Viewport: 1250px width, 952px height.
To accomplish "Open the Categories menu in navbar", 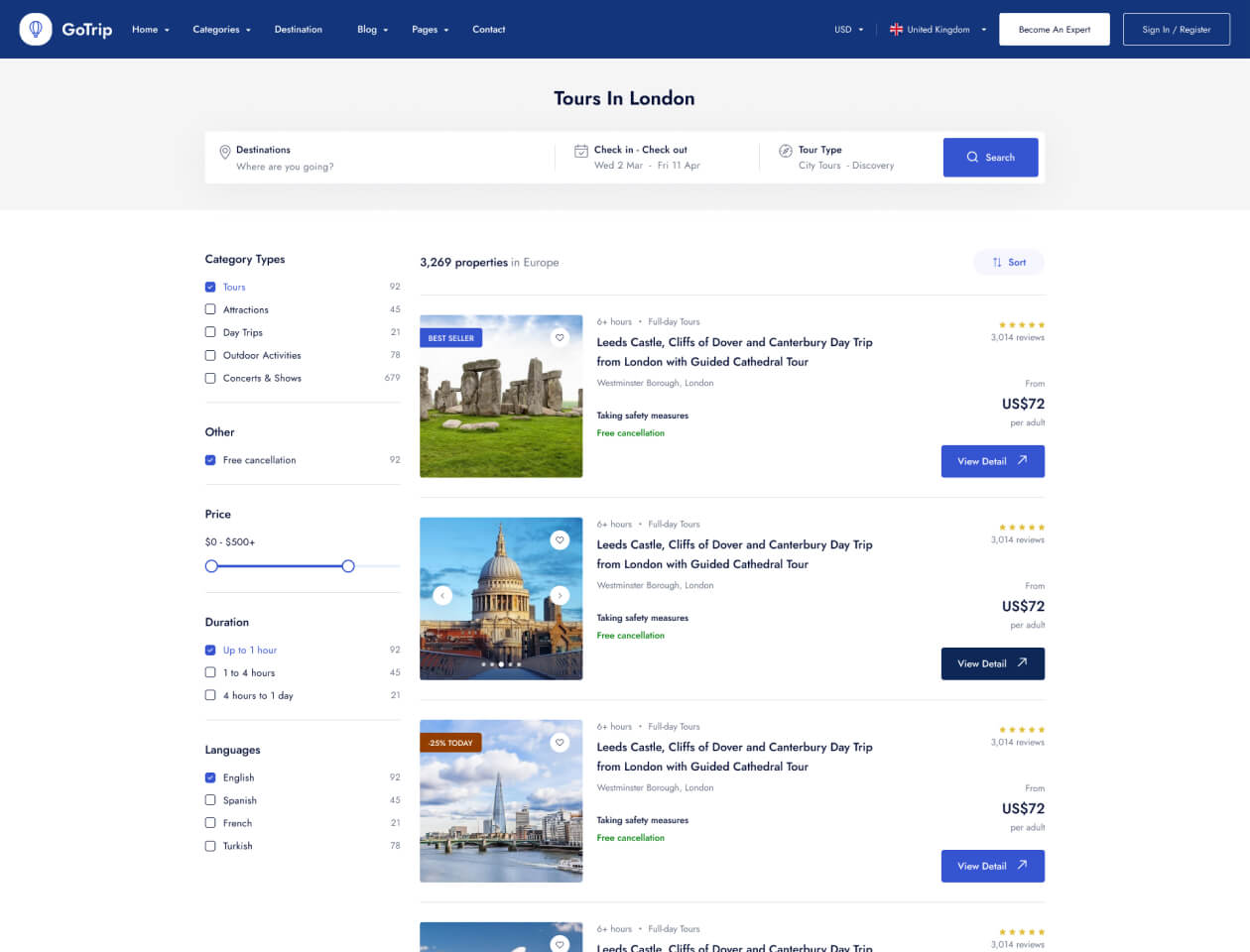I will (221, 30).
